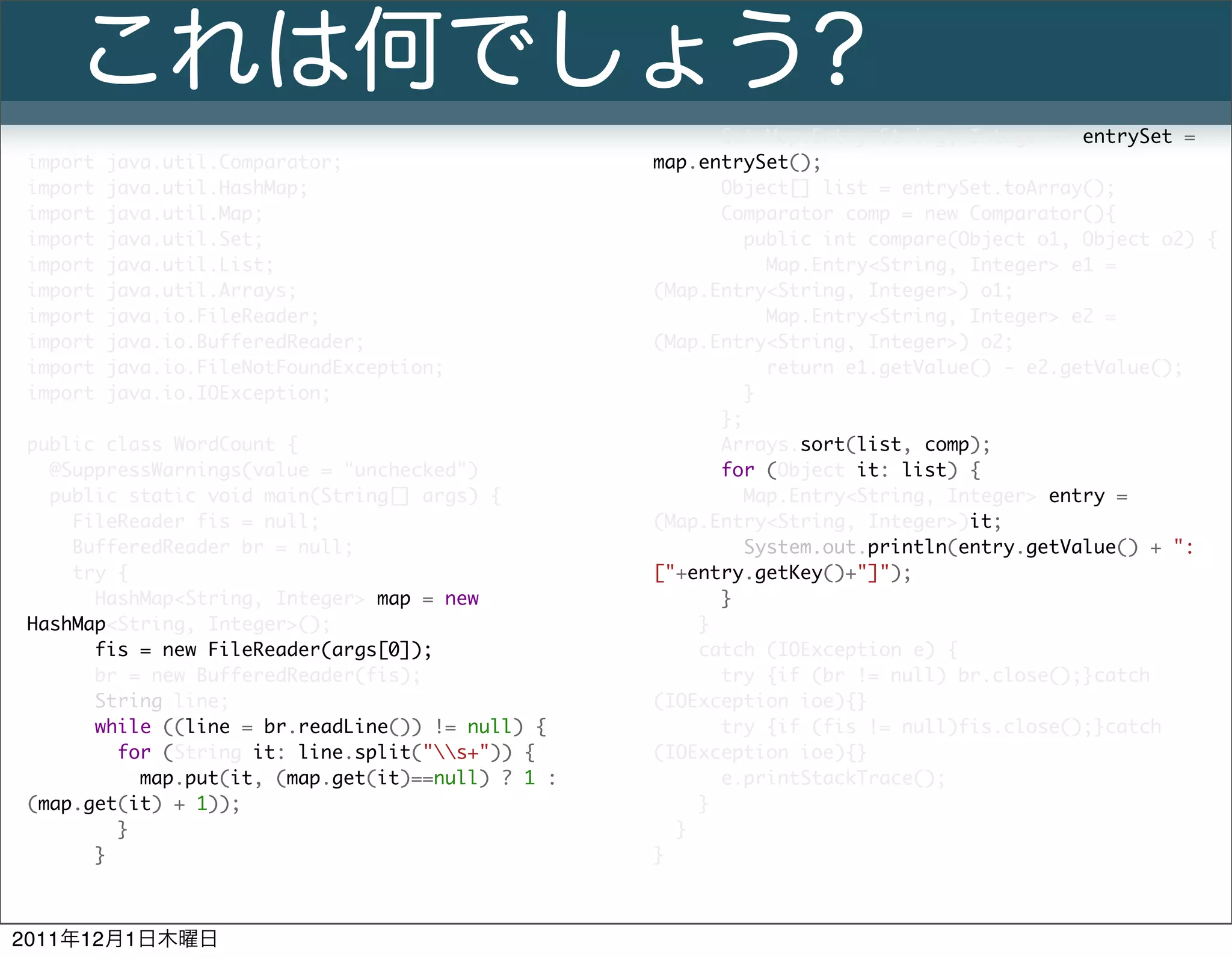Click the line 'import java.util.Arrays;'

click(x=161, y=291)
